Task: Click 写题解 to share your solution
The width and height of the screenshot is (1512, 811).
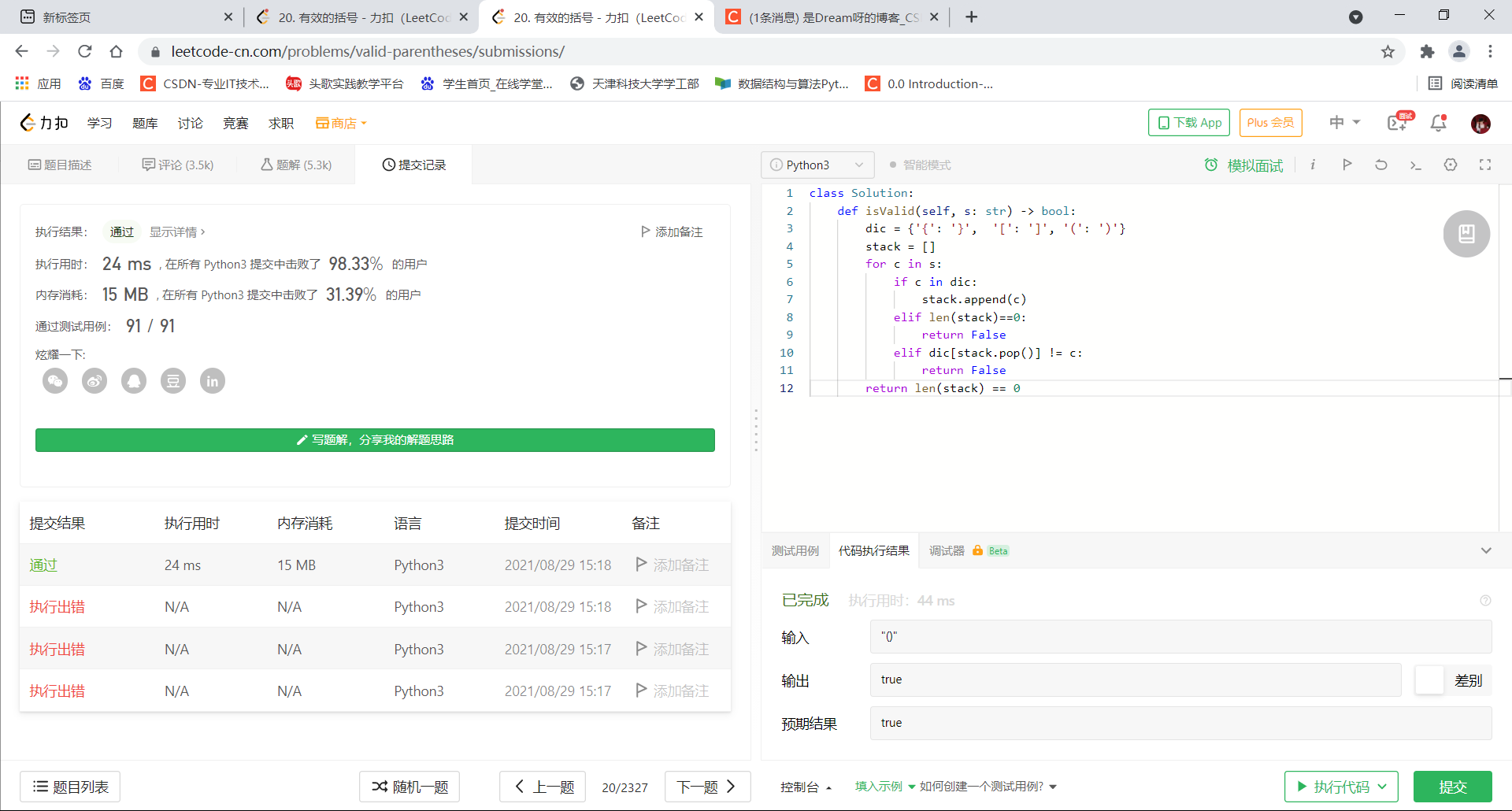Action: 375,439
